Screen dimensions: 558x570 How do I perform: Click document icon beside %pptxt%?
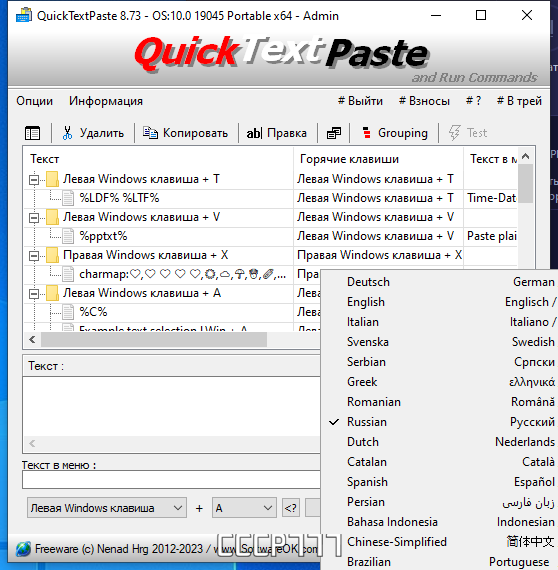68,236
